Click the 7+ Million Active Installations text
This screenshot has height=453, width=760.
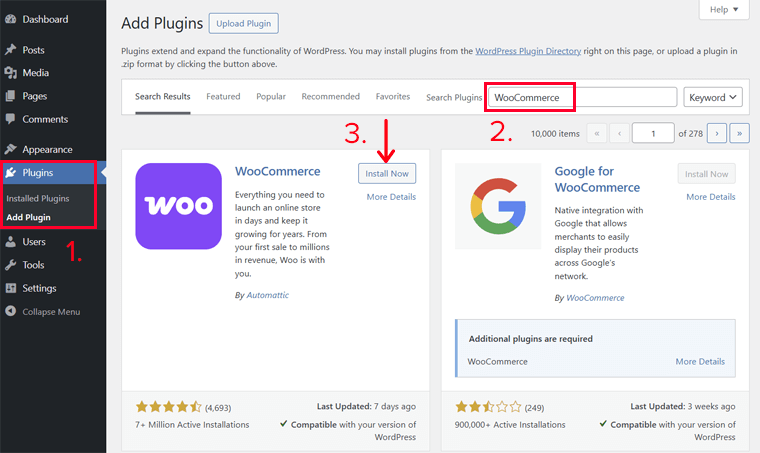192,424
